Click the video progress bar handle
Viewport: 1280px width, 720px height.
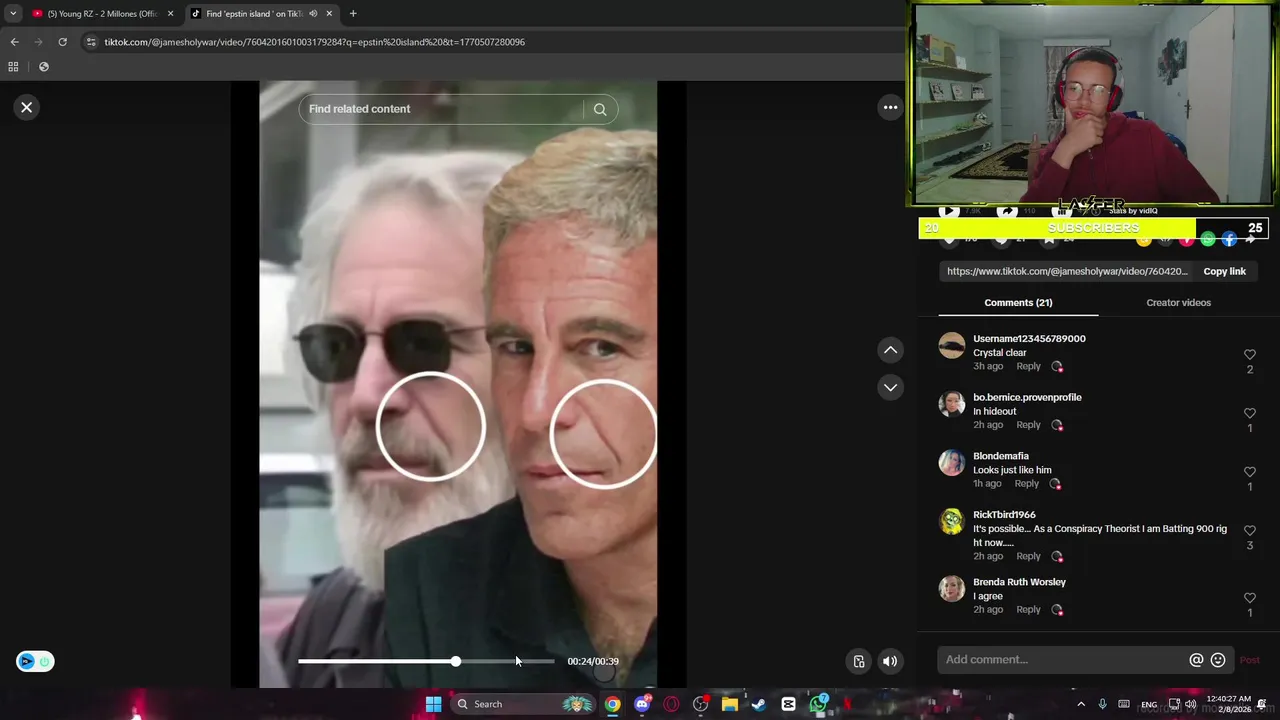click(456, 661)
